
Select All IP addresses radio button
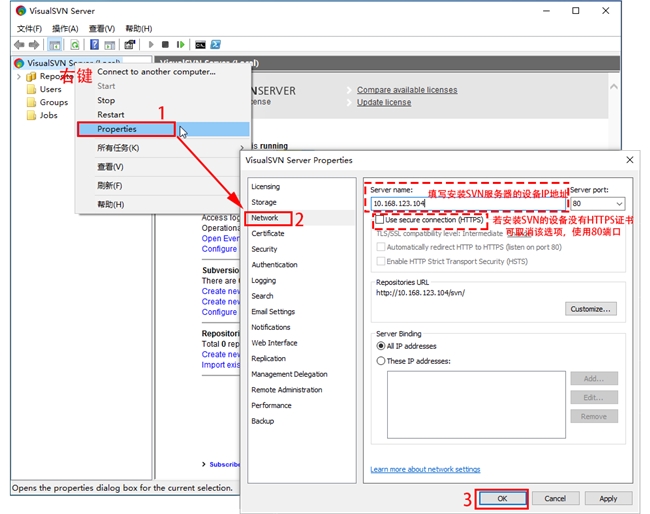[x=380, y=346]
